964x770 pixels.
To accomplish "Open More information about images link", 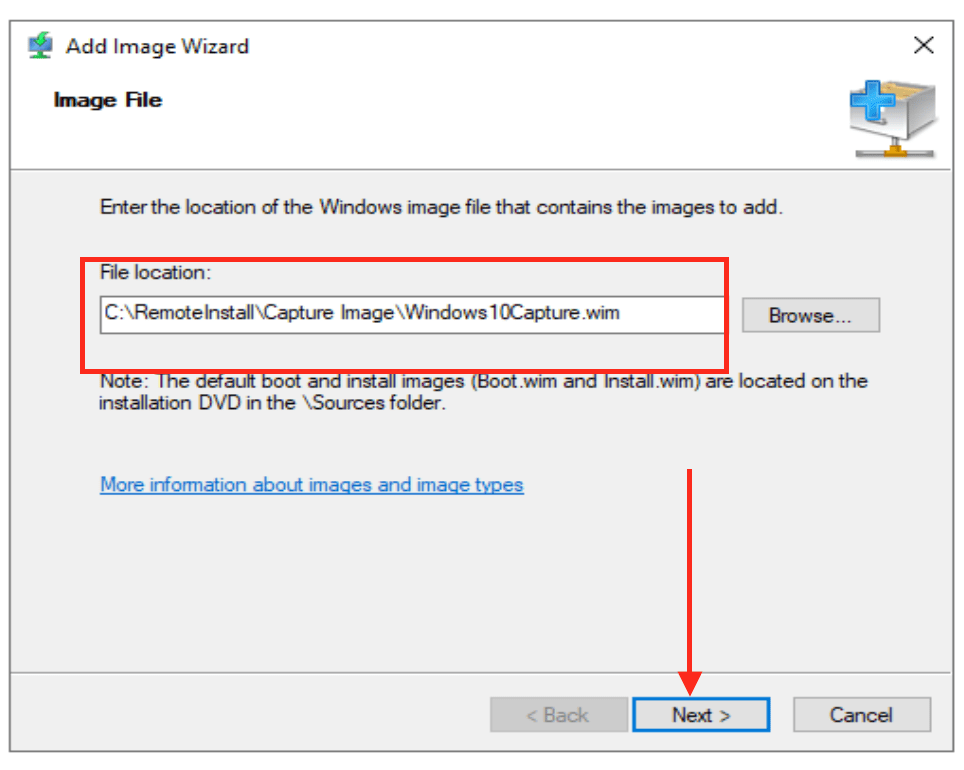I will pyautogui.click(x=311, y=485).
